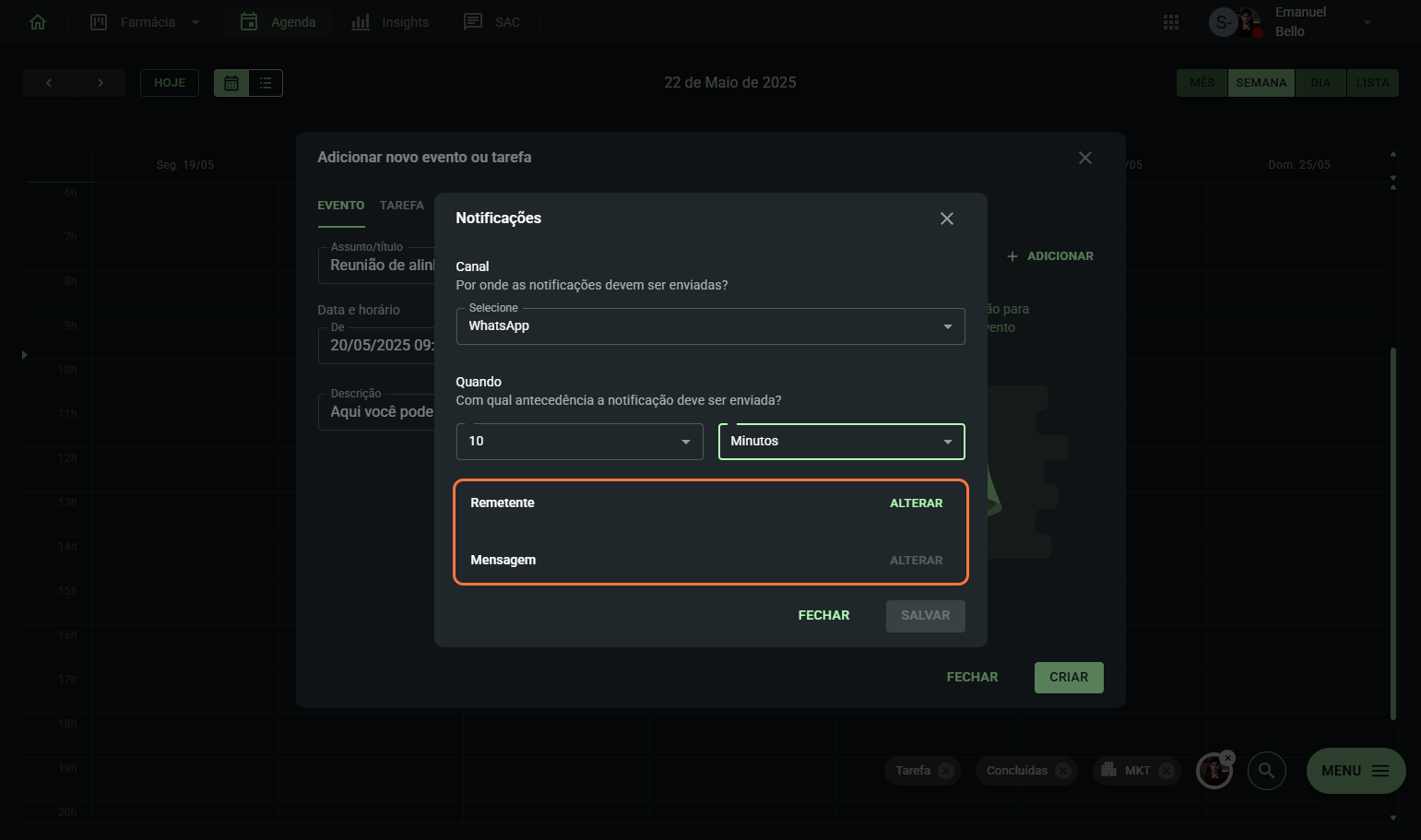This screenshot has width=1421, height=840.
Task: Remove the Tarefa filter chip
Action: click(x=946, y=771)
